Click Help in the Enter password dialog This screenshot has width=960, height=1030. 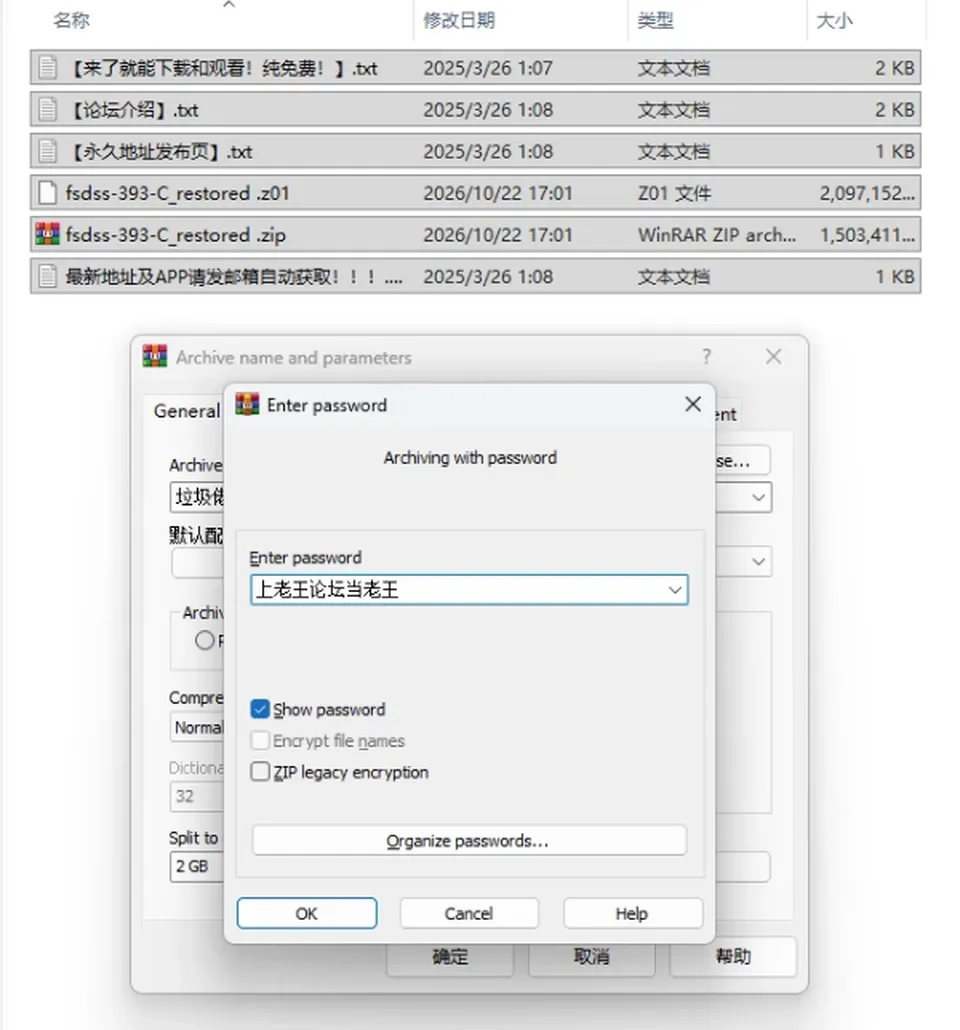point(632,913)
